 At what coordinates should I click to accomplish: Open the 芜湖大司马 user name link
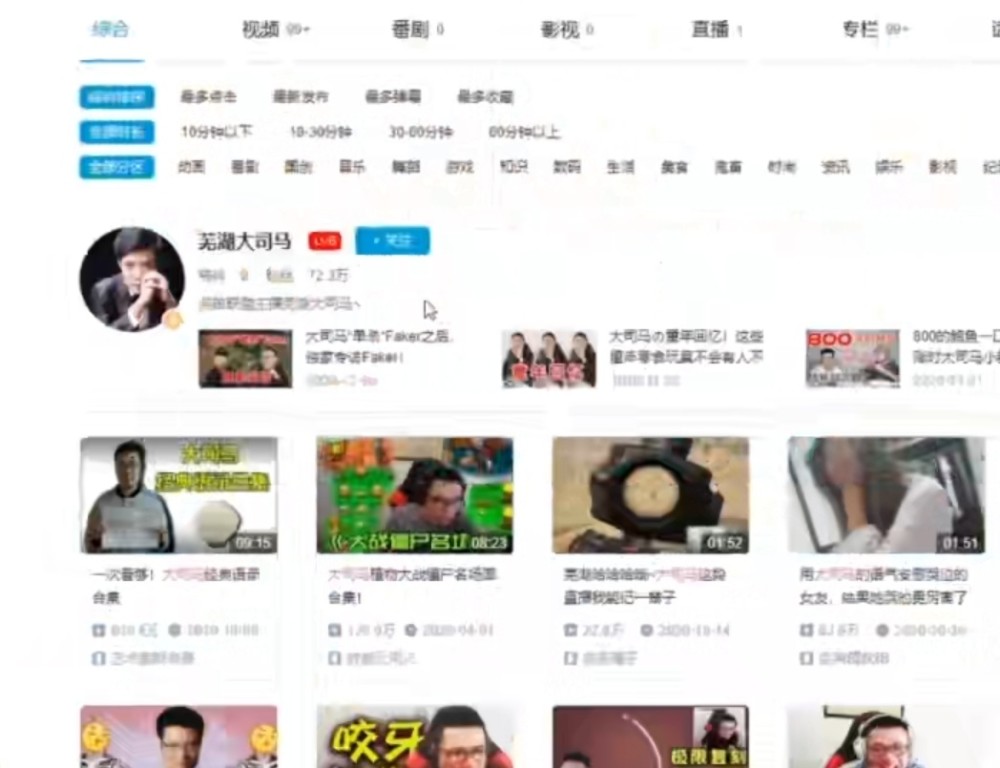click(244, 241)
